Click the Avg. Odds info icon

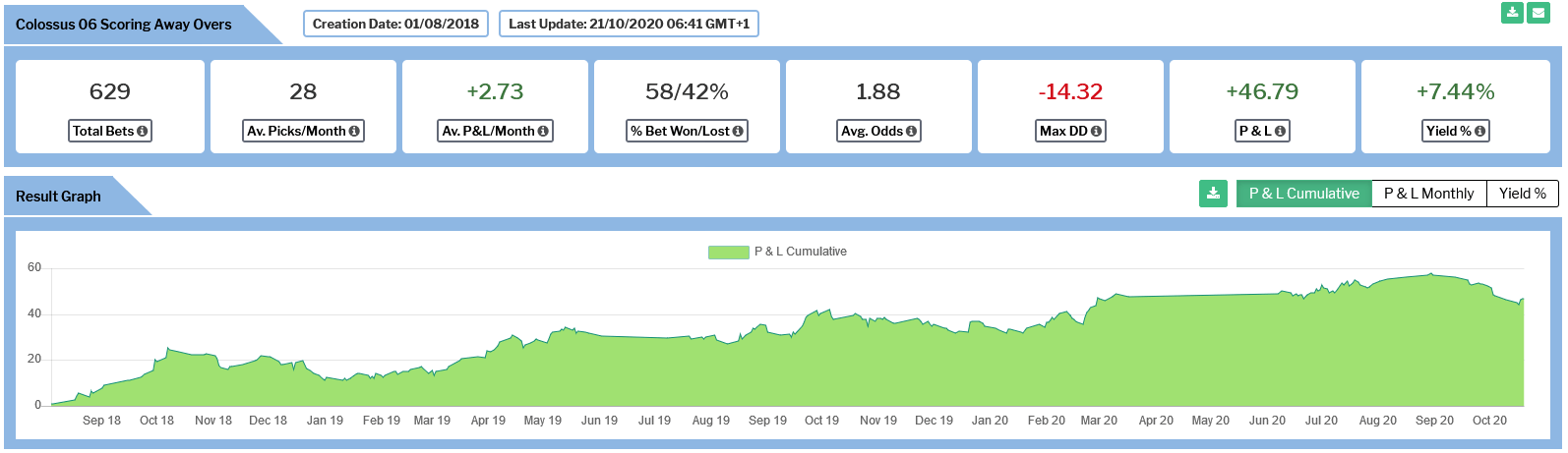coord(911,131)
